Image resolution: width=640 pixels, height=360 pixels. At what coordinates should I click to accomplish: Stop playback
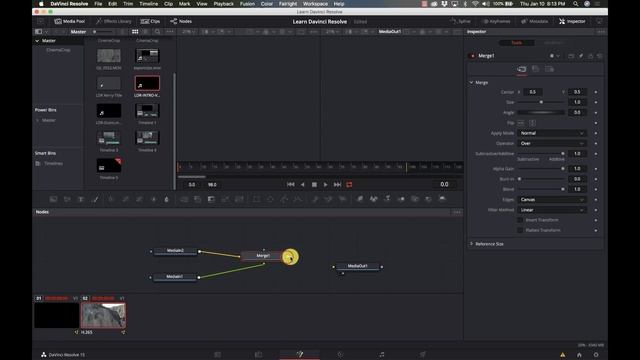[314, 184]
